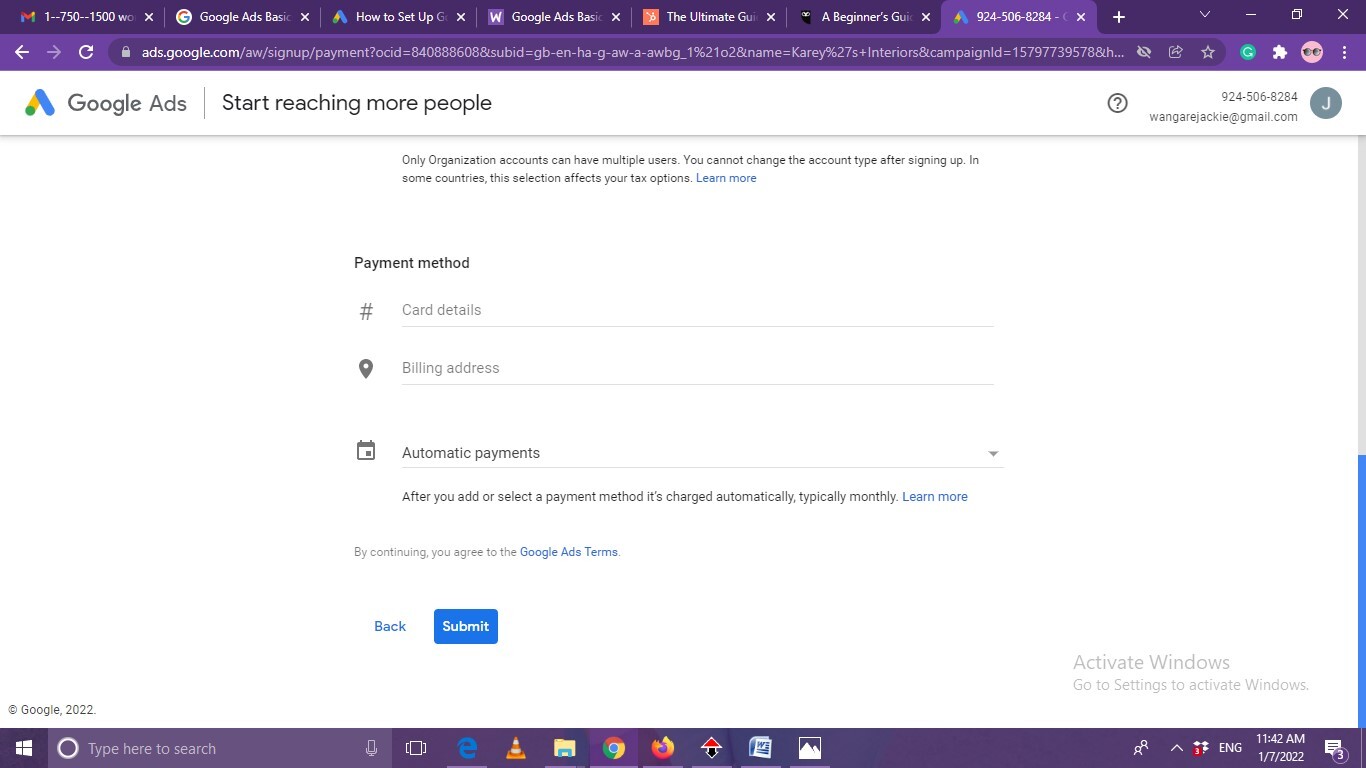This screenshot has width=1366, height=768.
Task: Open VLC media player from taskbar
Action: pyautogui.click(x=516, y=748)
